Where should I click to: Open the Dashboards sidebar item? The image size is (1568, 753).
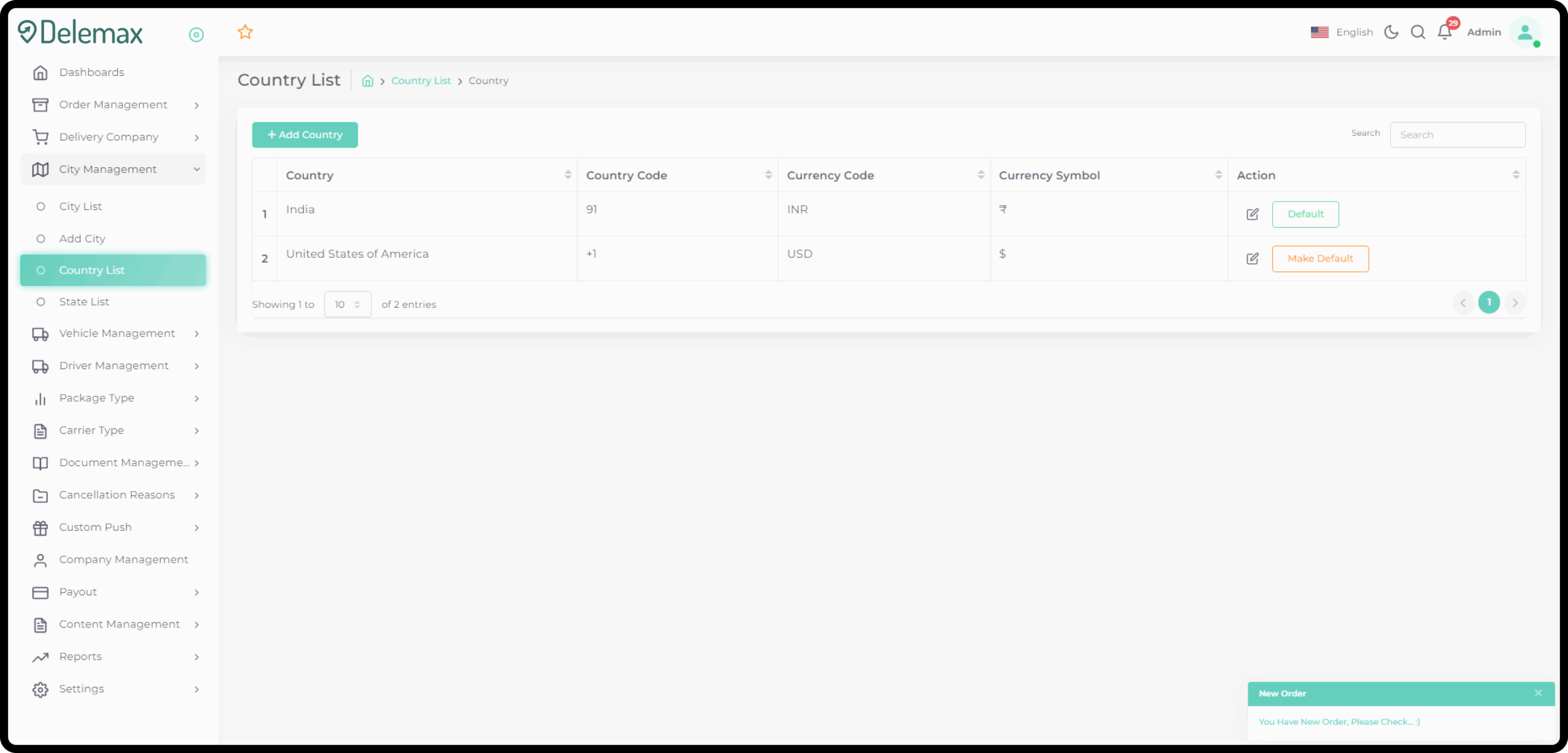[92, 72]
